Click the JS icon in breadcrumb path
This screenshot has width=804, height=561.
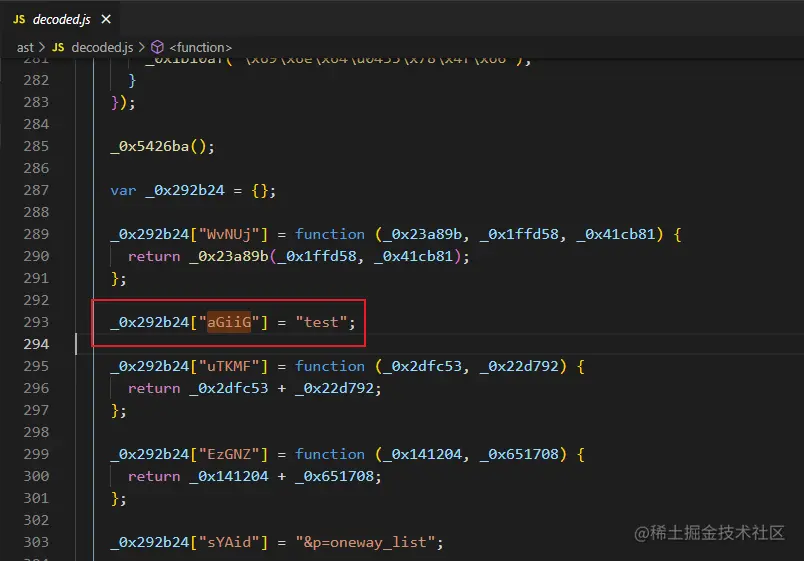click(58, 48)
